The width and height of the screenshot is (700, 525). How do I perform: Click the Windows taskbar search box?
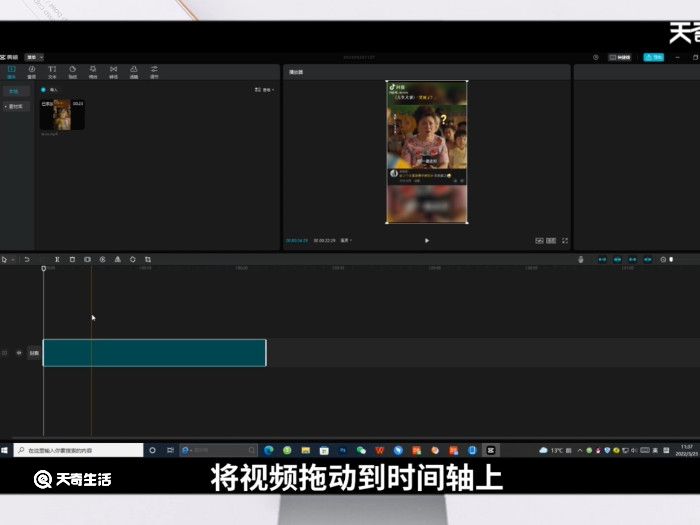tap(78, 450)
